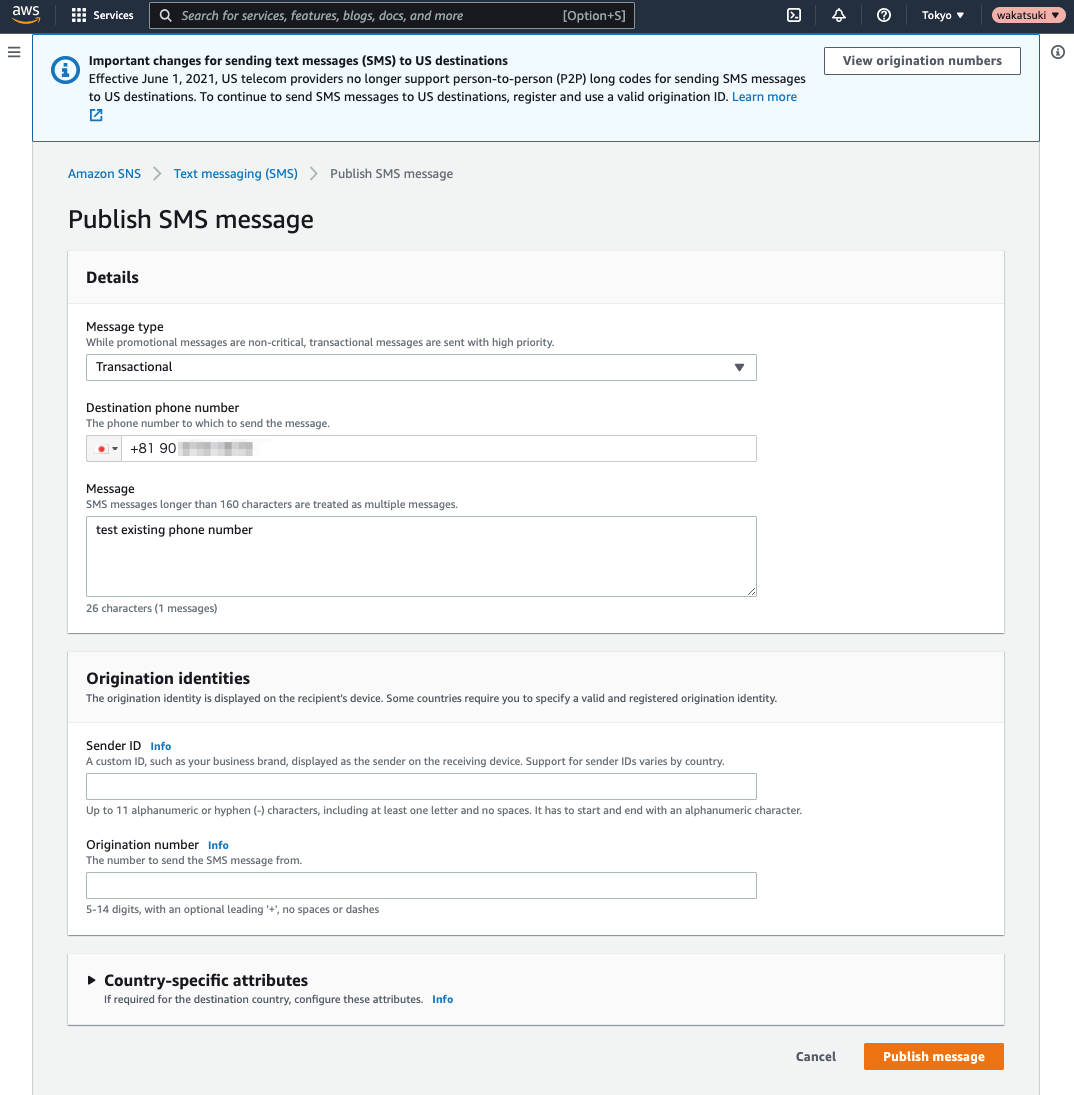Screen dimensions: 1074x1095
Task: Launch CloudShell from the top bar
Action: coord(794,15)
